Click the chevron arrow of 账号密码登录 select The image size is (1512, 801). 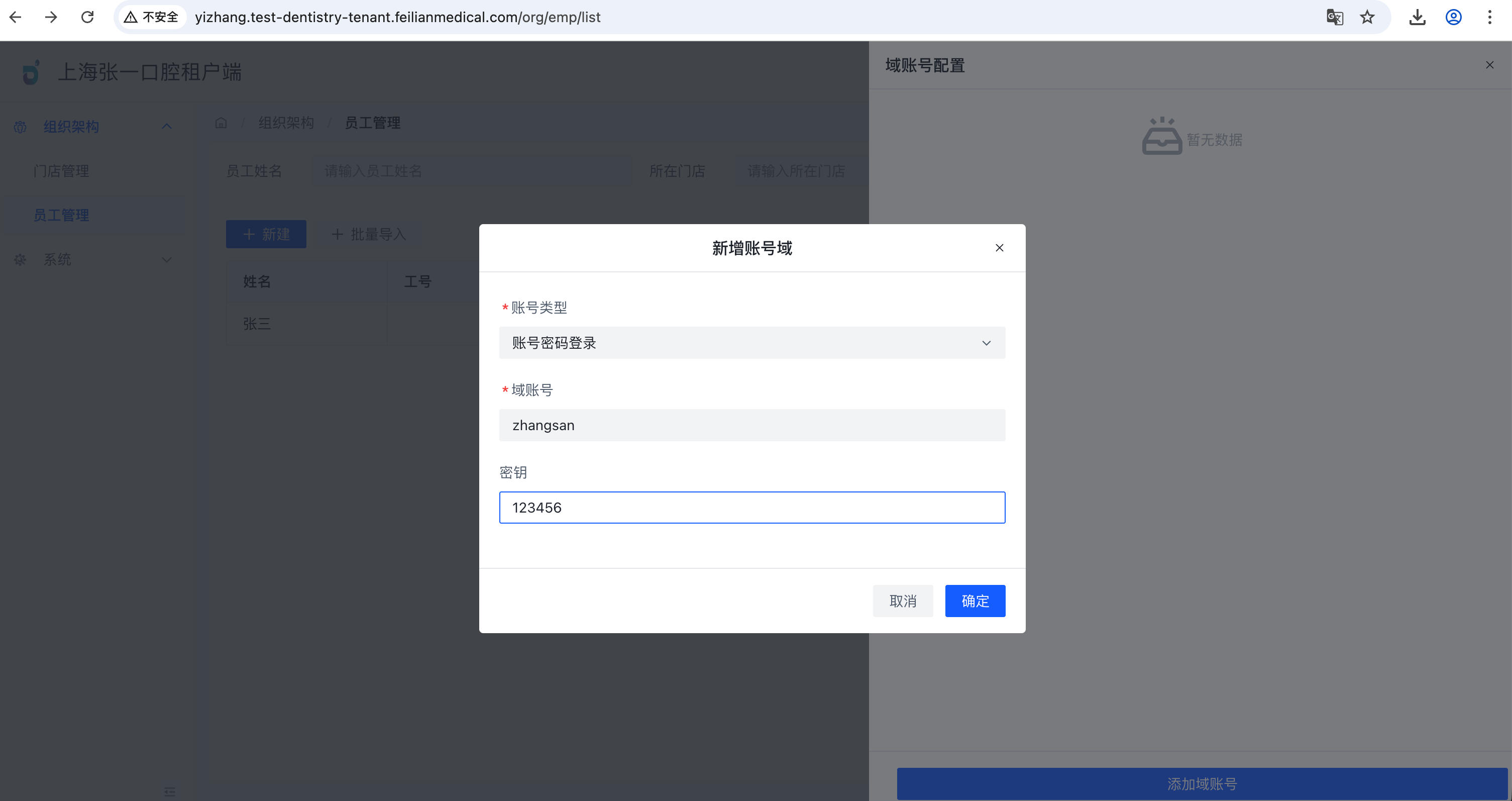coord(987,343)
